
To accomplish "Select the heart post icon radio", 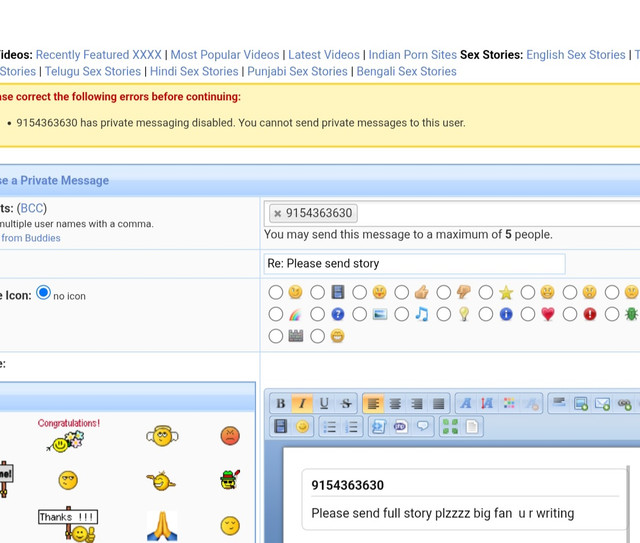I will pyautogui.click(x=528, y=314).
